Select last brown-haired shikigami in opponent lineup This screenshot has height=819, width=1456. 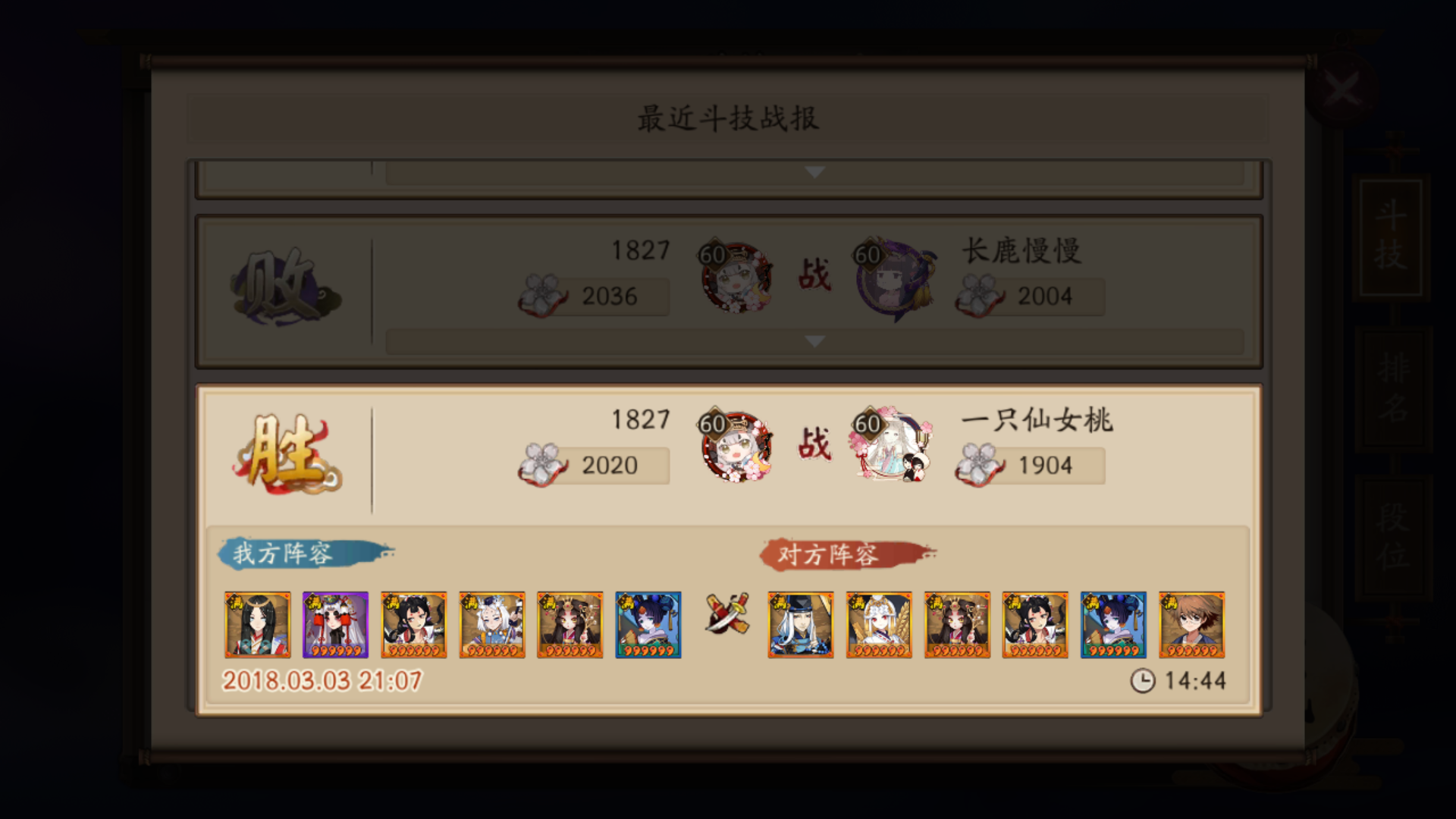coord(1192,625)
